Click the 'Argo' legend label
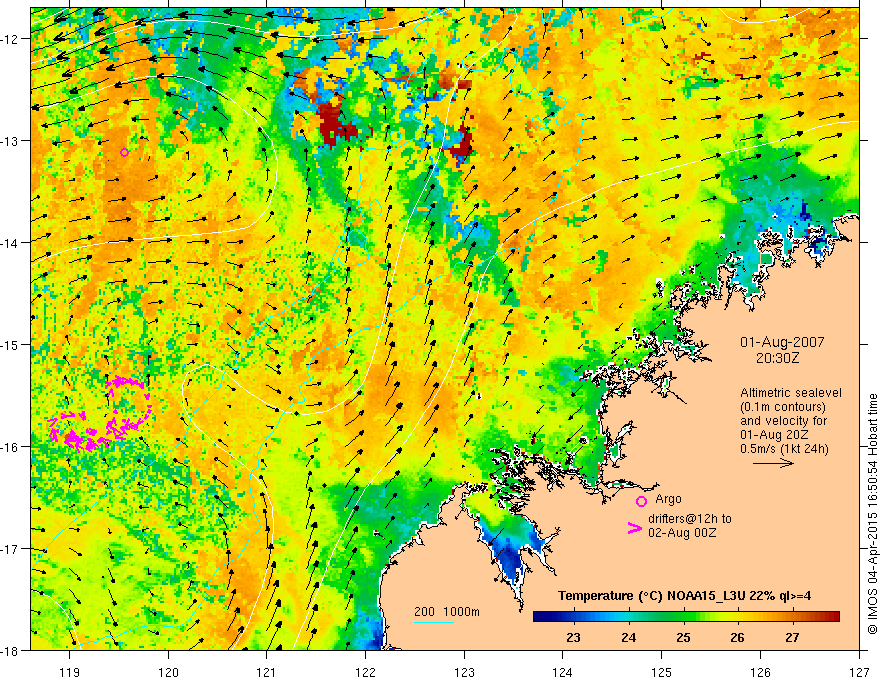Viewport: 880px width, 680px height. pos(668,499)
